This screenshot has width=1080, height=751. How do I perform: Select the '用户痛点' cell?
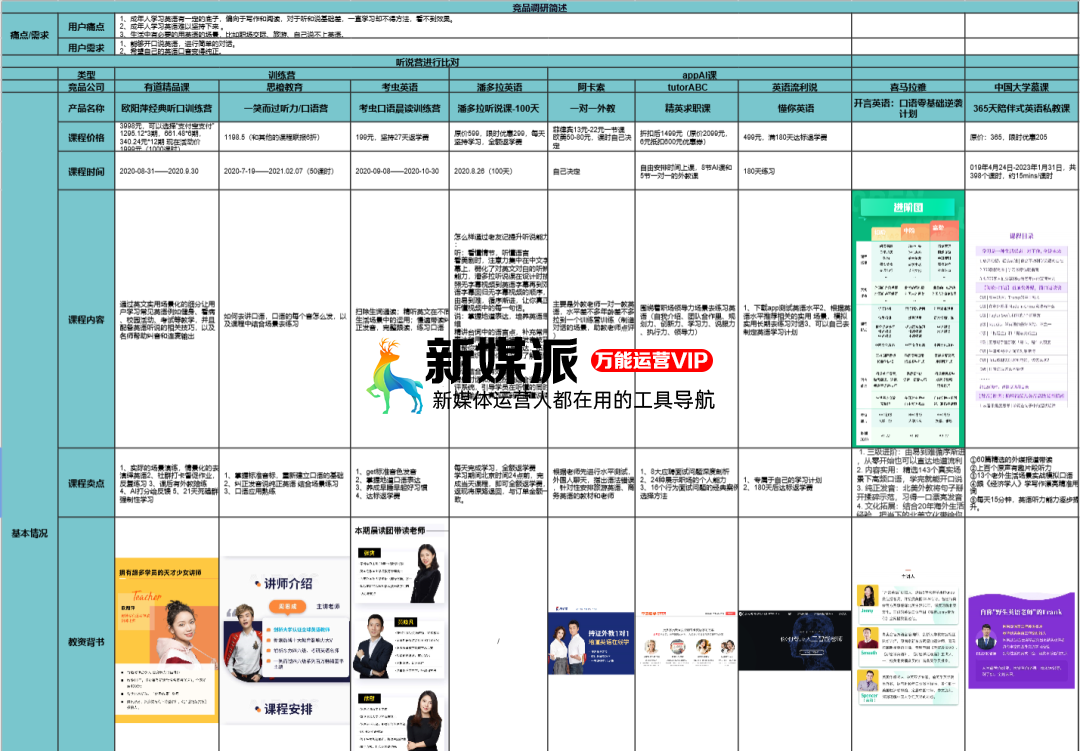tap(86, 27)
